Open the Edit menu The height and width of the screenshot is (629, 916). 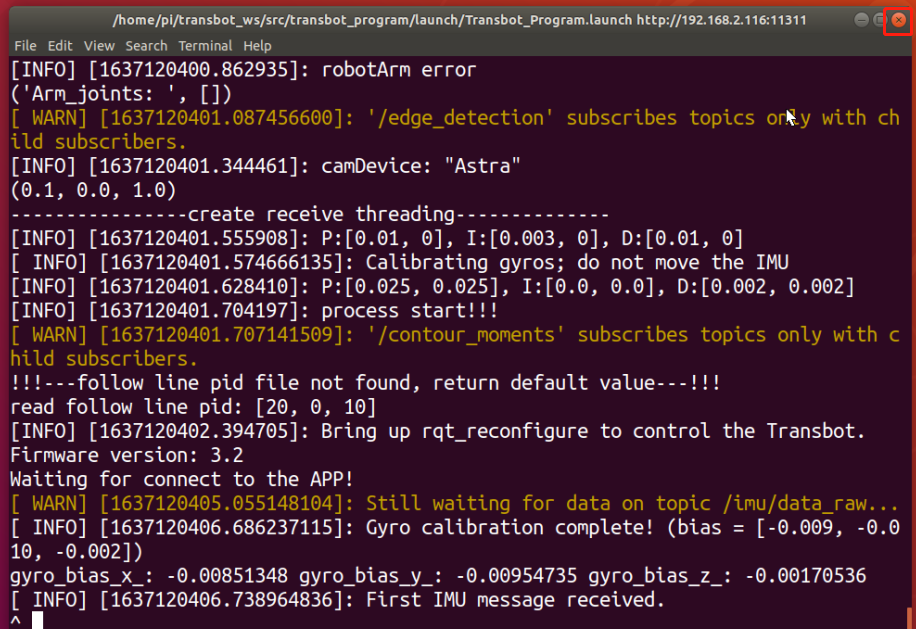60,46
